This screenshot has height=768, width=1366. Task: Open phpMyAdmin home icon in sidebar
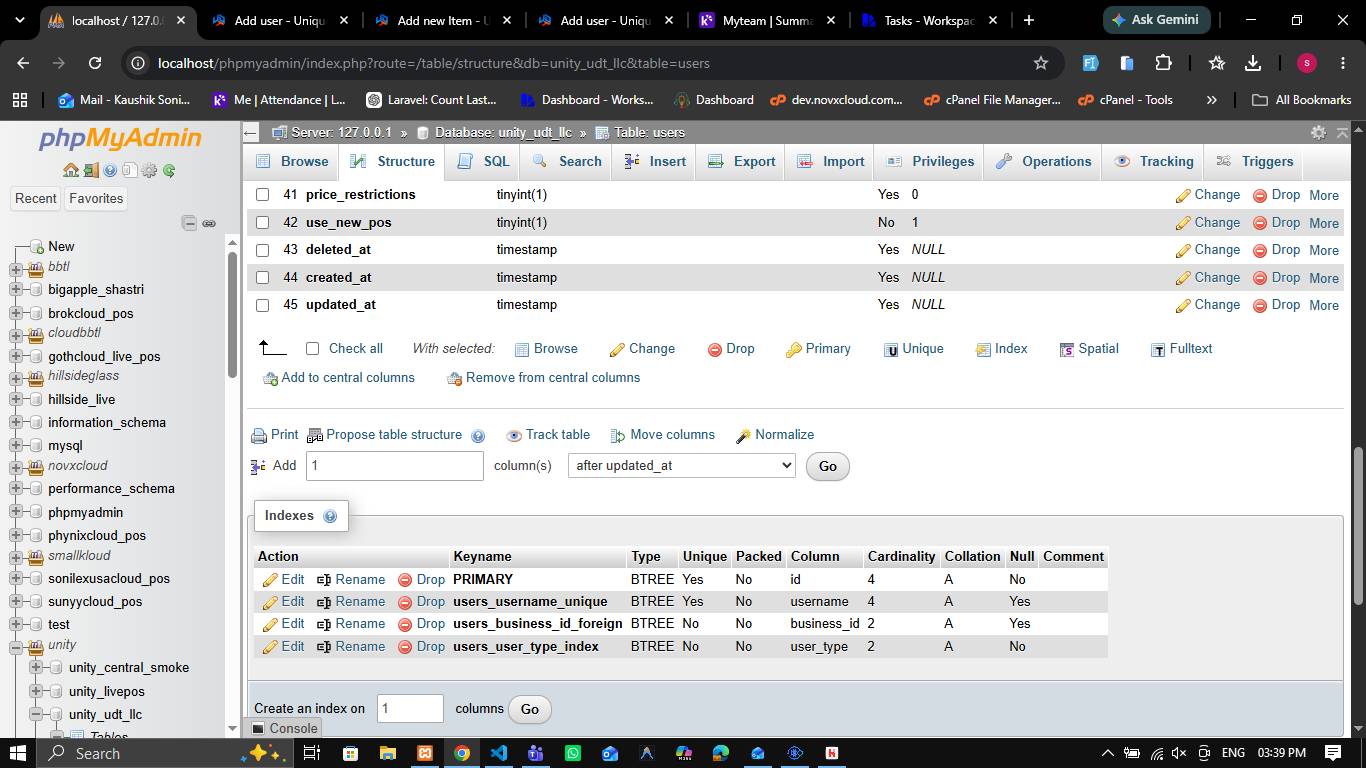[70, 171]
